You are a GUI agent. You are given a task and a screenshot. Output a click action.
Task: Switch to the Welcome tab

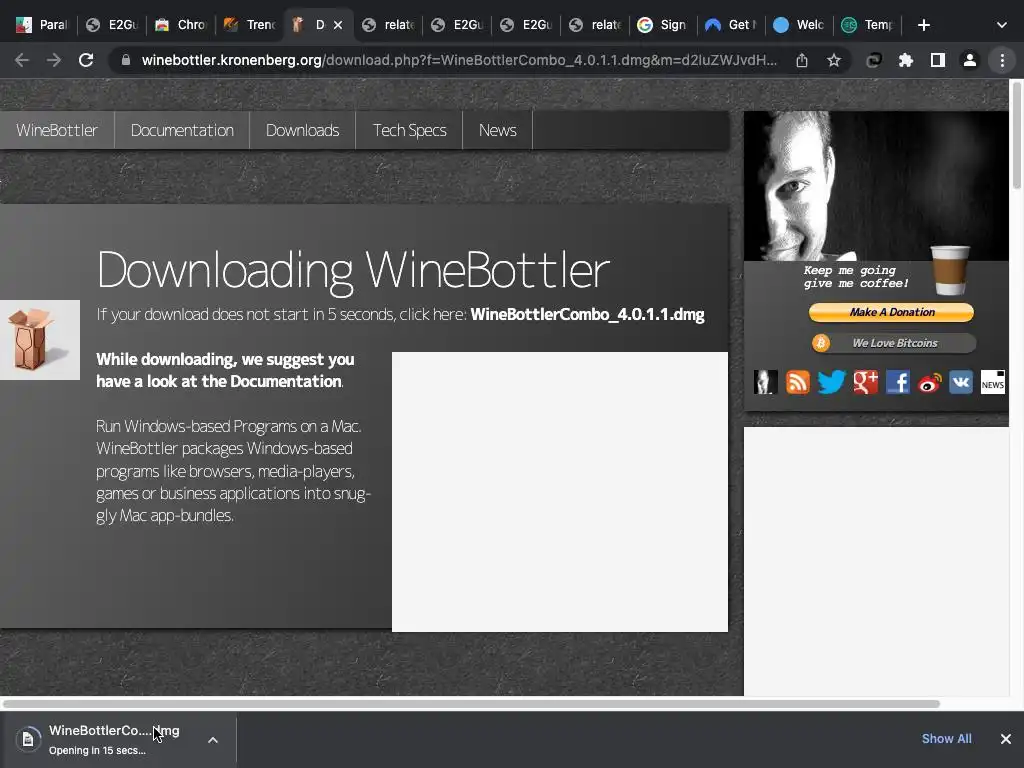point(799,25)
